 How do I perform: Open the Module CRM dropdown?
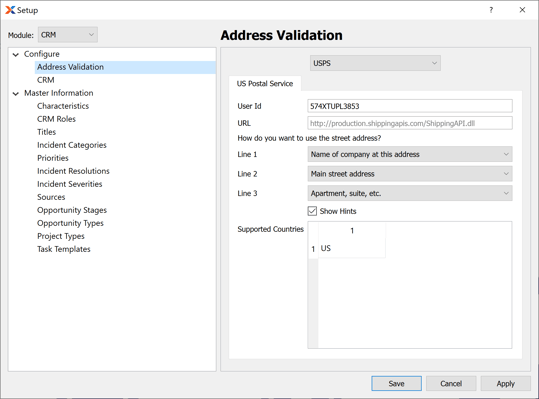point(68,35)
